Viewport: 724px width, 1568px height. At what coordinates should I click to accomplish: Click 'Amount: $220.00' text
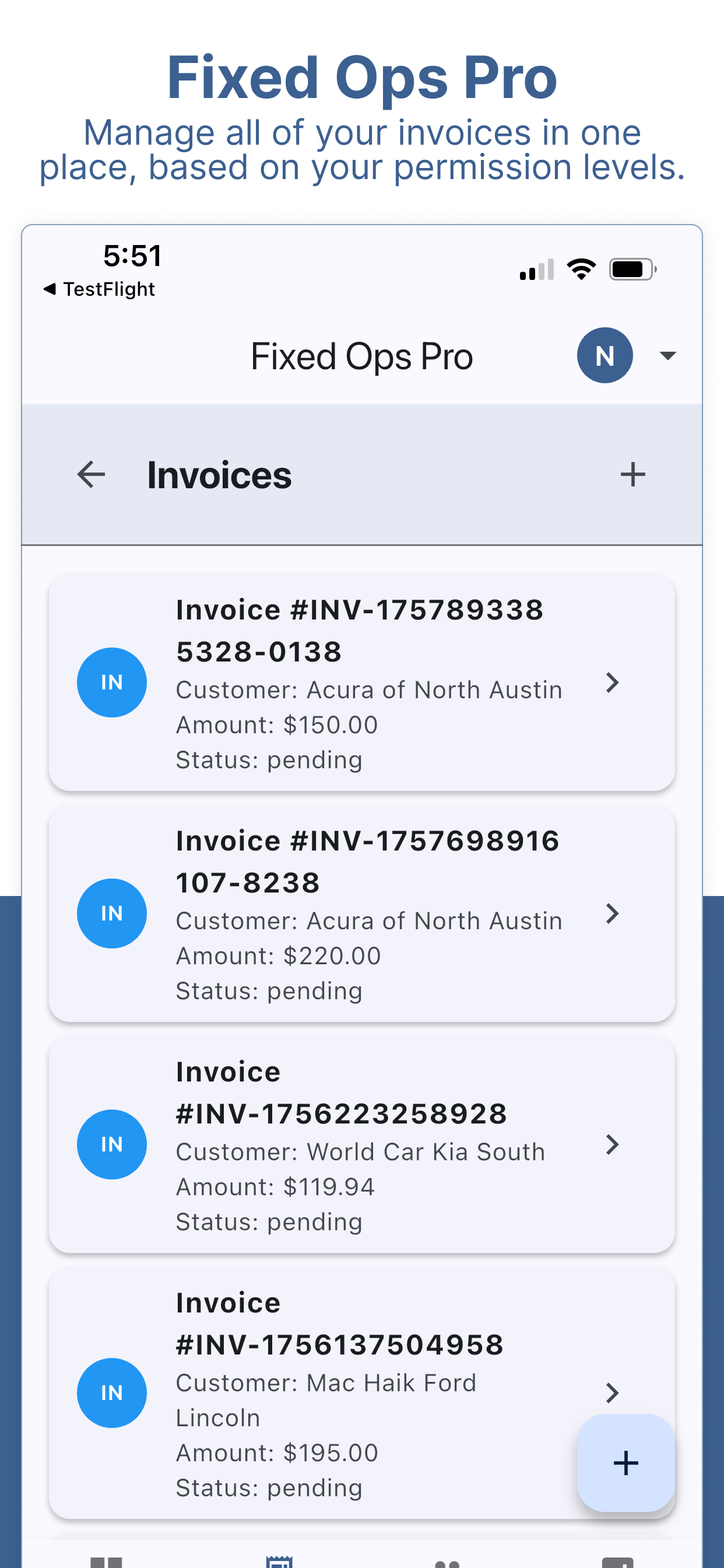click(279, 956)
